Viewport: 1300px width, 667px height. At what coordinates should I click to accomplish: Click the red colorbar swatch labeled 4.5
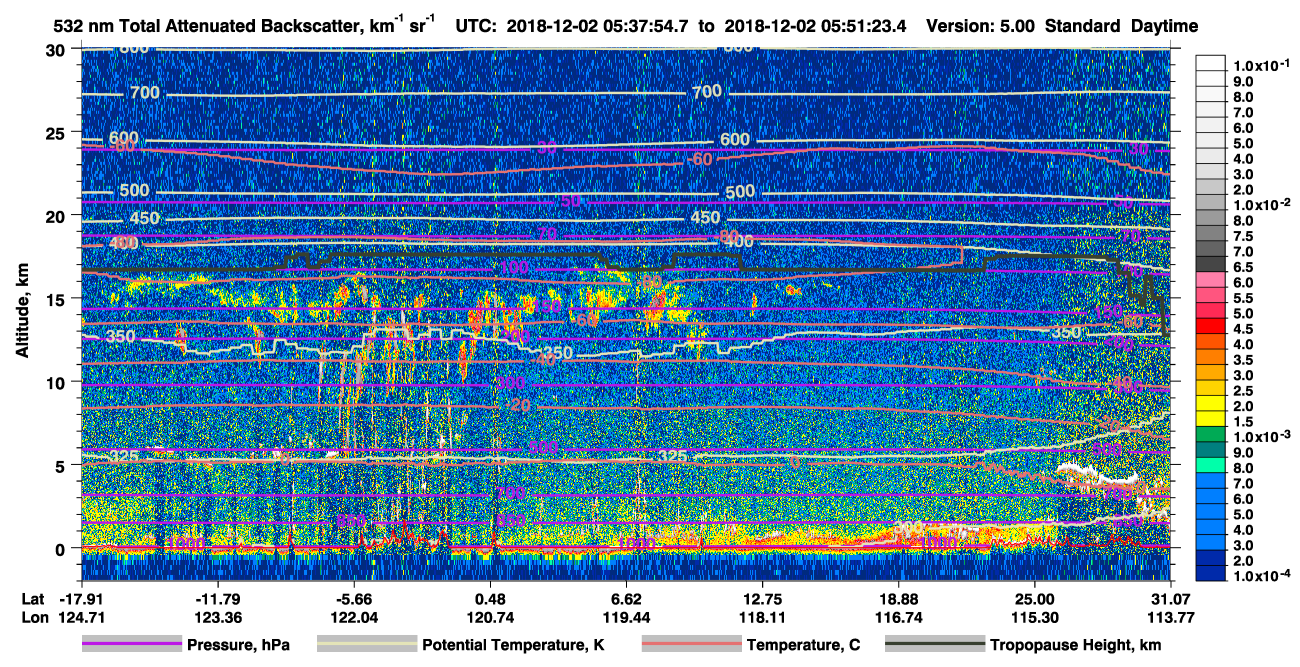1211,327
